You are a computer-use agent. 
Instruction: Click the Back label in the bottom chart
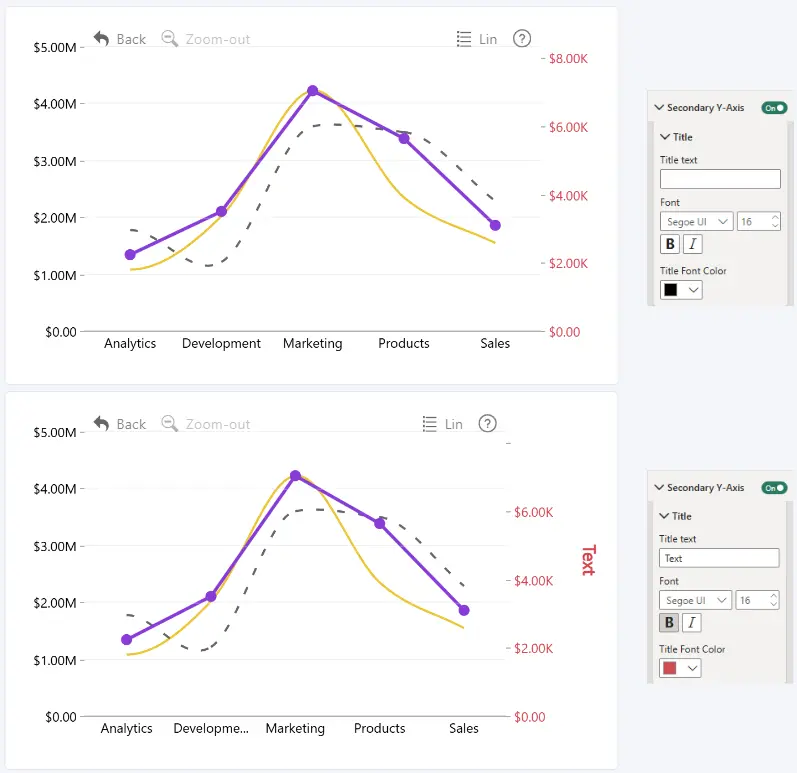pos(131,424)
